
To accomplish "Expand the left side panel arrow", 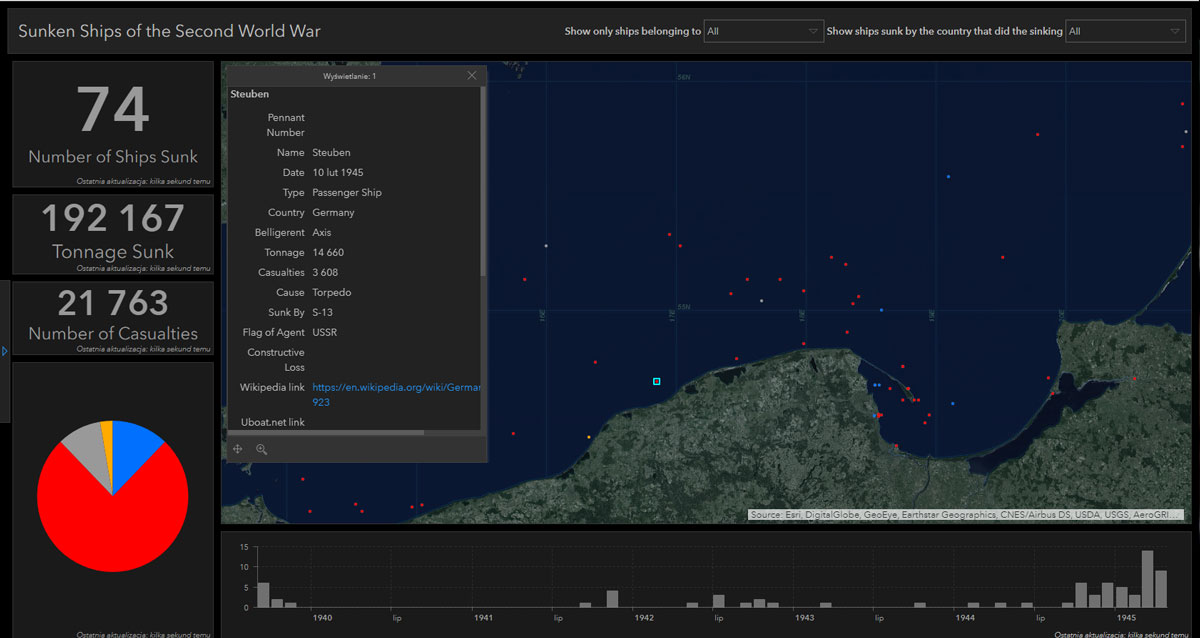I will [x=5, y=351].
